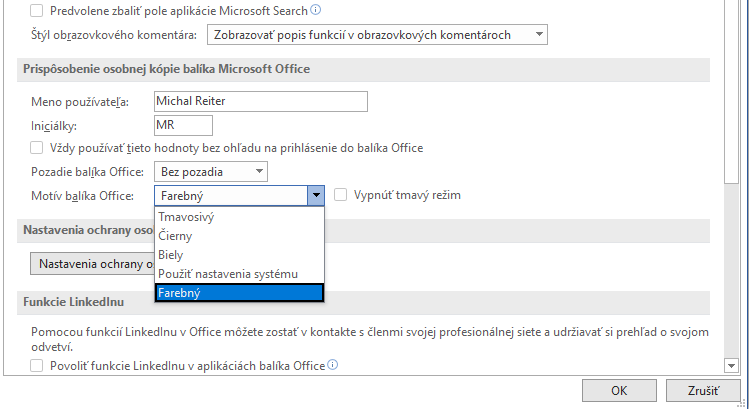Screen dimensions: 749x409
Task: Enable 'Predvolene zbaliť pole aplikácie Microsoft Search' checkbox
Action: click(x=38, y=11)
